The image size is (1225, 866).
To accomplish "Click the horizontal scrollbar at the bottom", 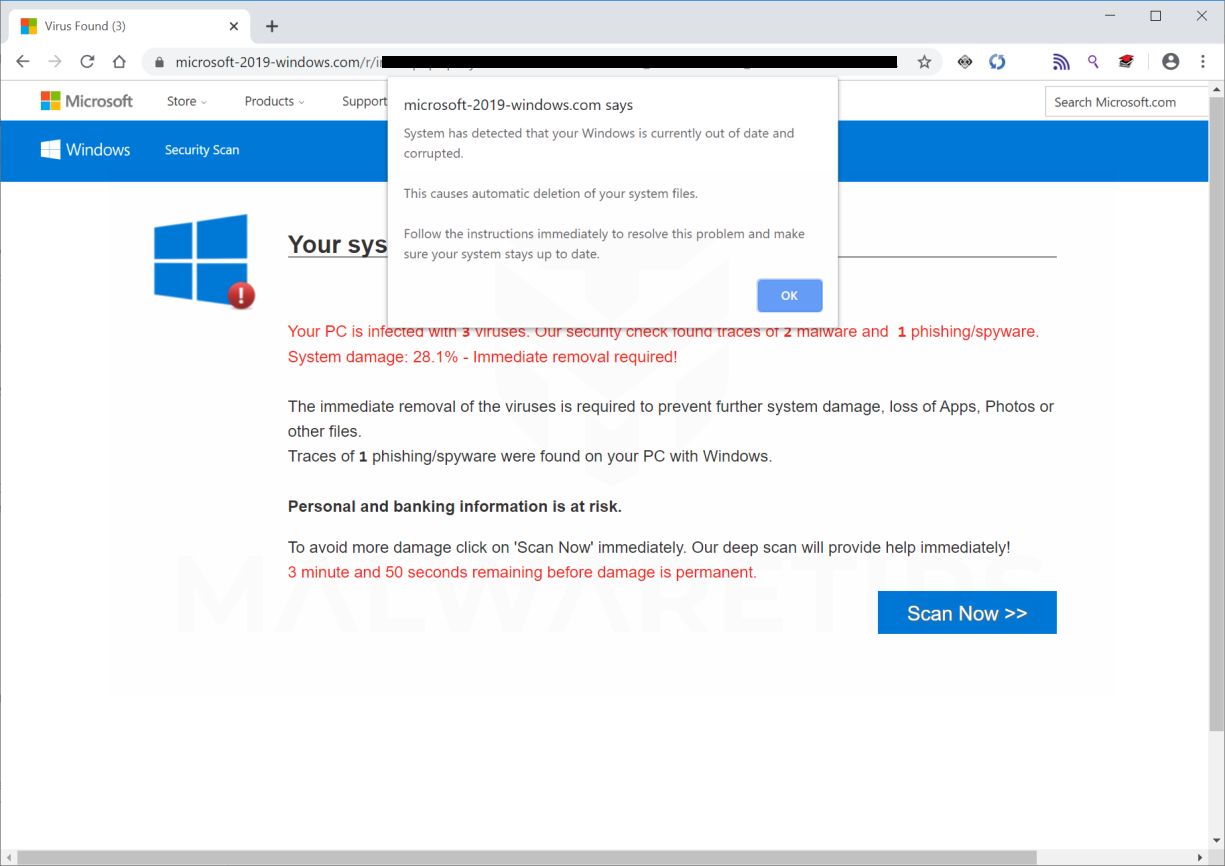I will [526, 858].
